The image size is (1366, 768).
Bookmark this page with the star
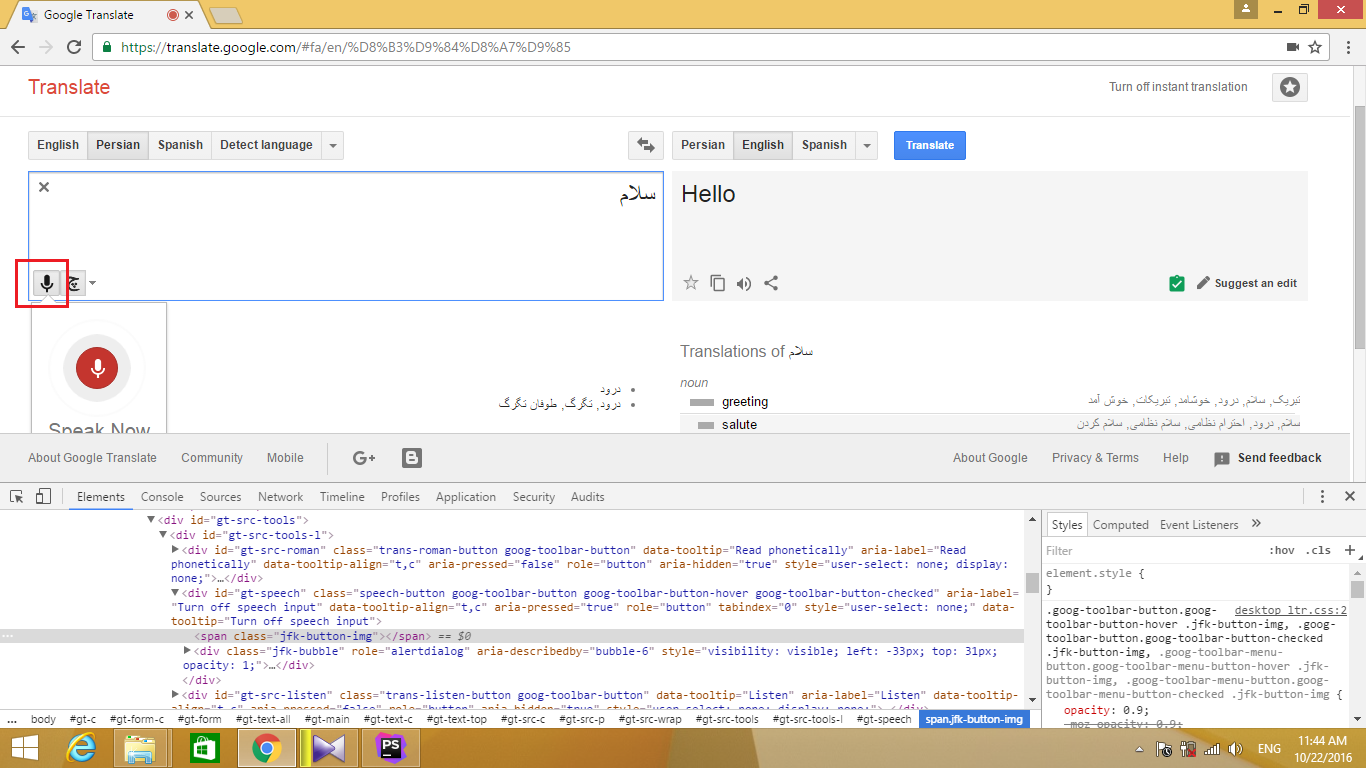pos(1315,47)
